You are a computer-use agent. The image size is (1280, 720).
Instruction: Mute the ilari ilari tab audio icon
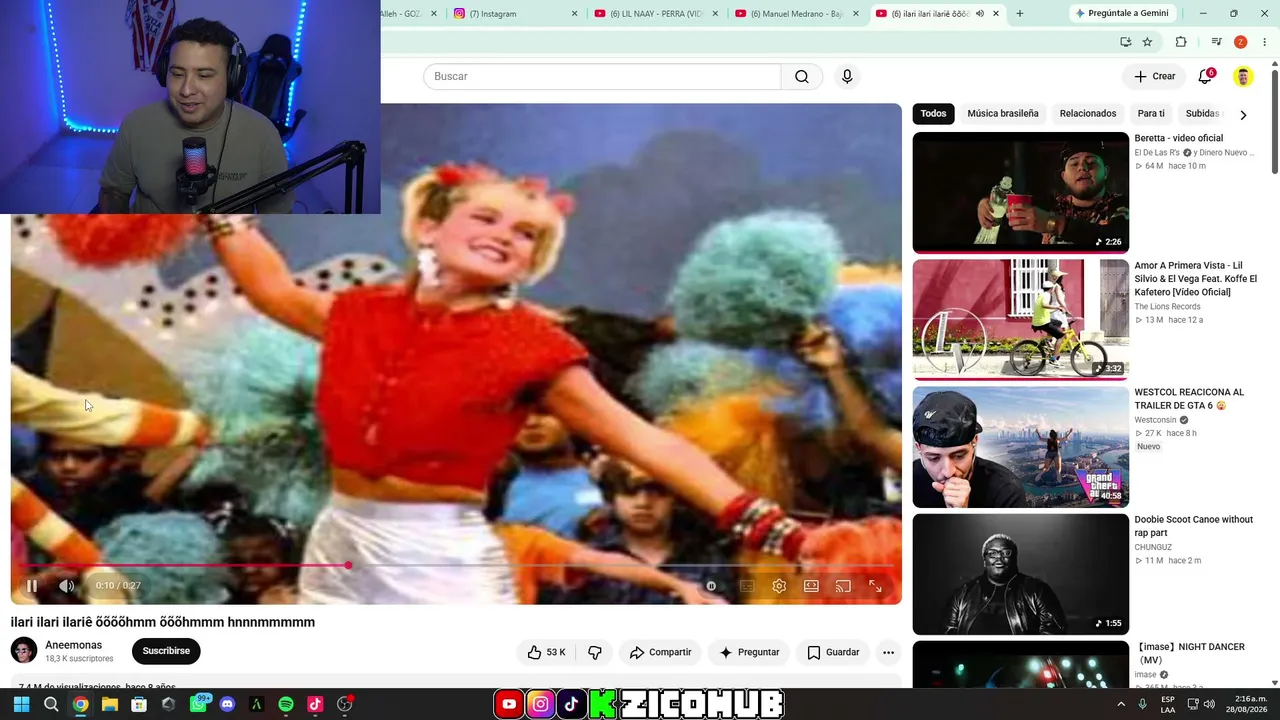[x=980, y=14]
